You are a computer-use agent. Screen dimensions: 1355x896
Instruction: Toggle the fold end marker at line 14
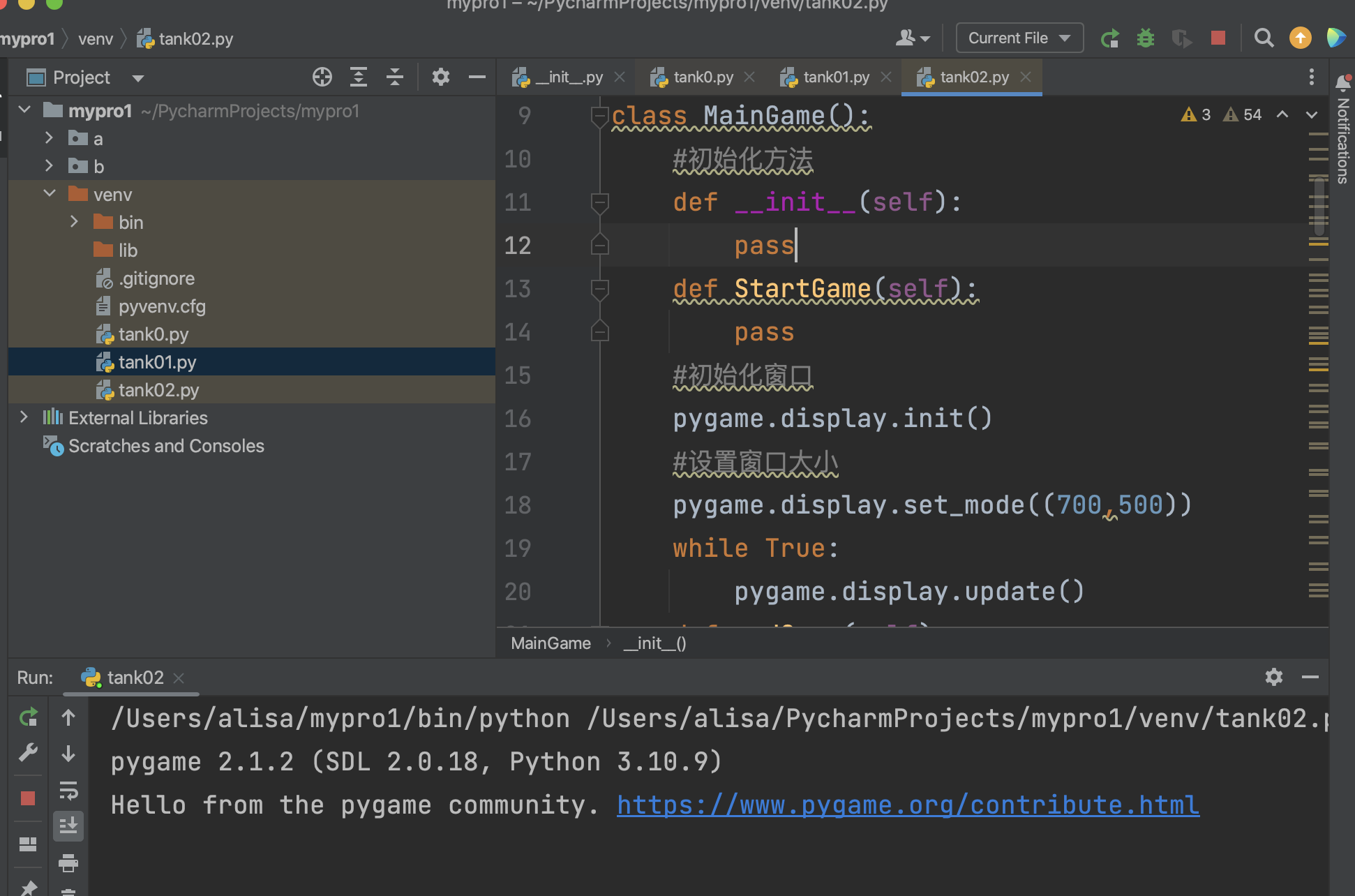599,332
